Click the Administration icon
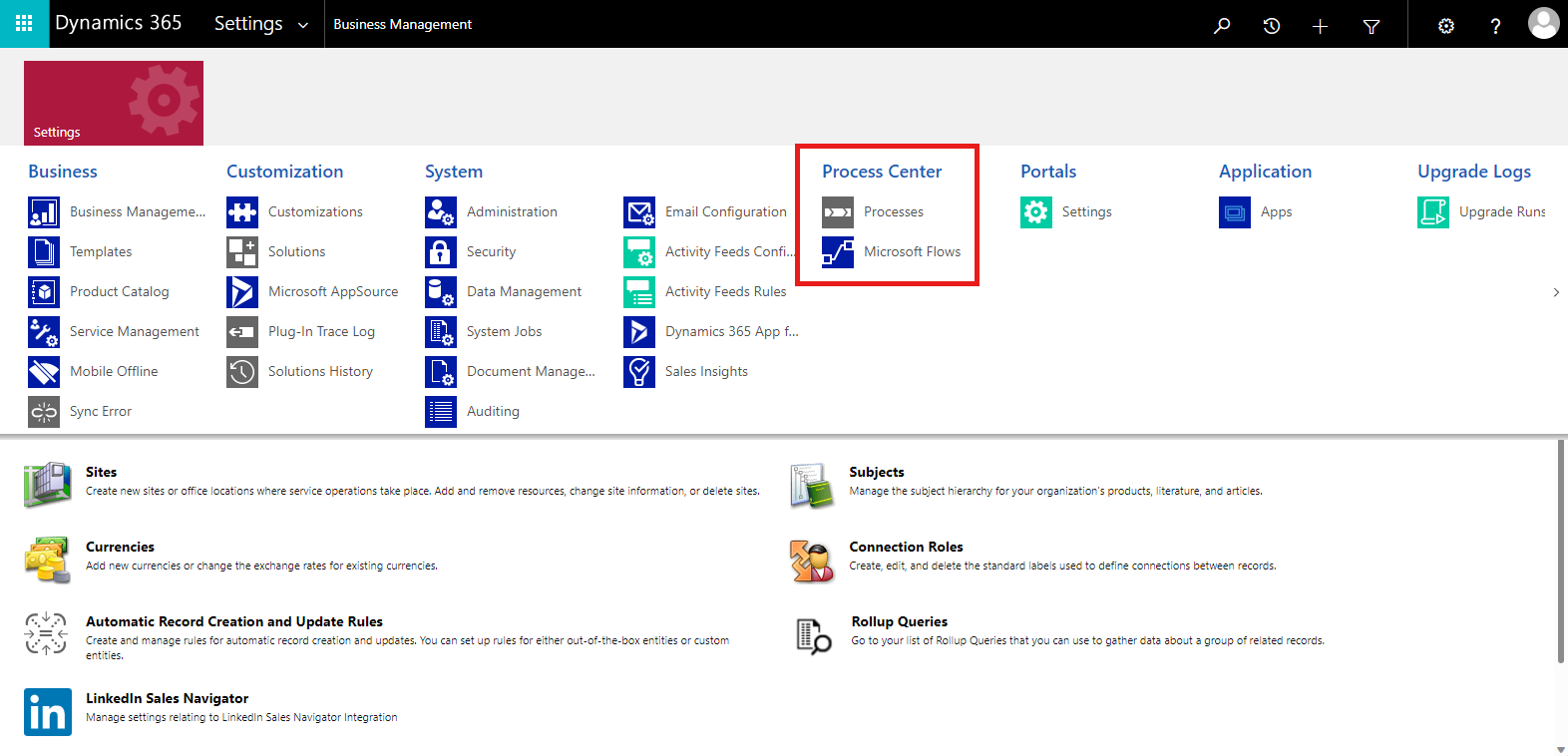The height and width of the screenshot is (756, 1568). (441, 212)
